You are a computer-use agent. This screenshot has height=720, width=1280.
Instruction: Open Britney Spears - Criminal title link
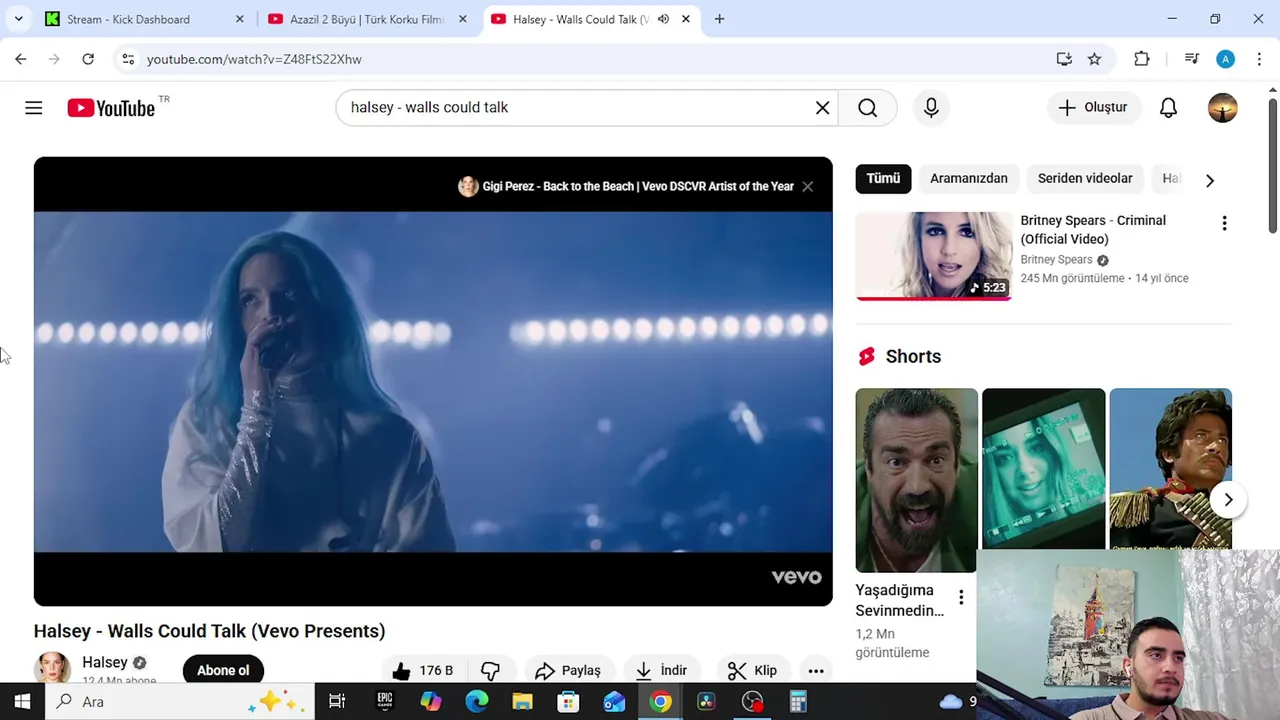[1093, 229]
